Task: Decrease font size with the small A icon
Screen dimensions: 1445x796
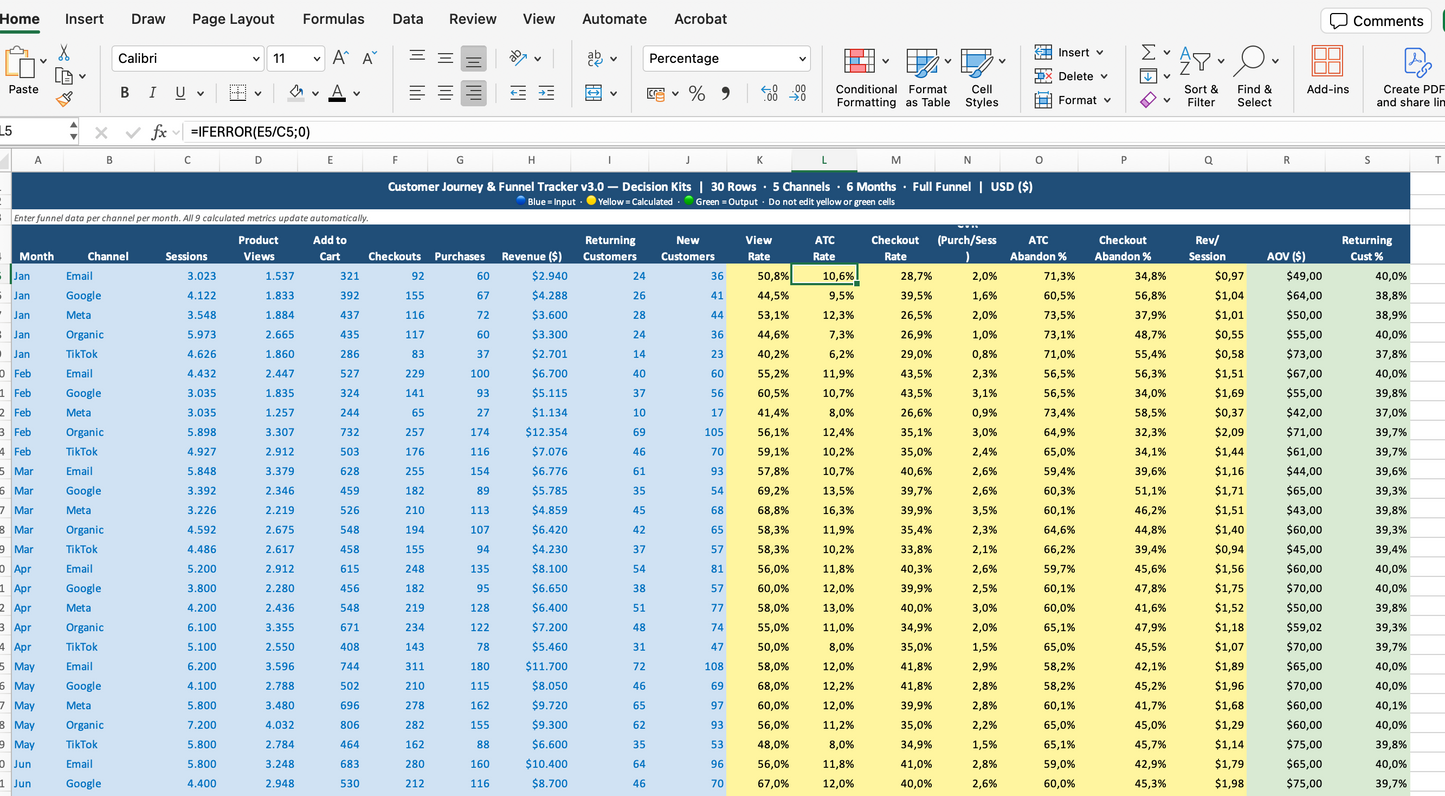Action: tap(368, 59)
